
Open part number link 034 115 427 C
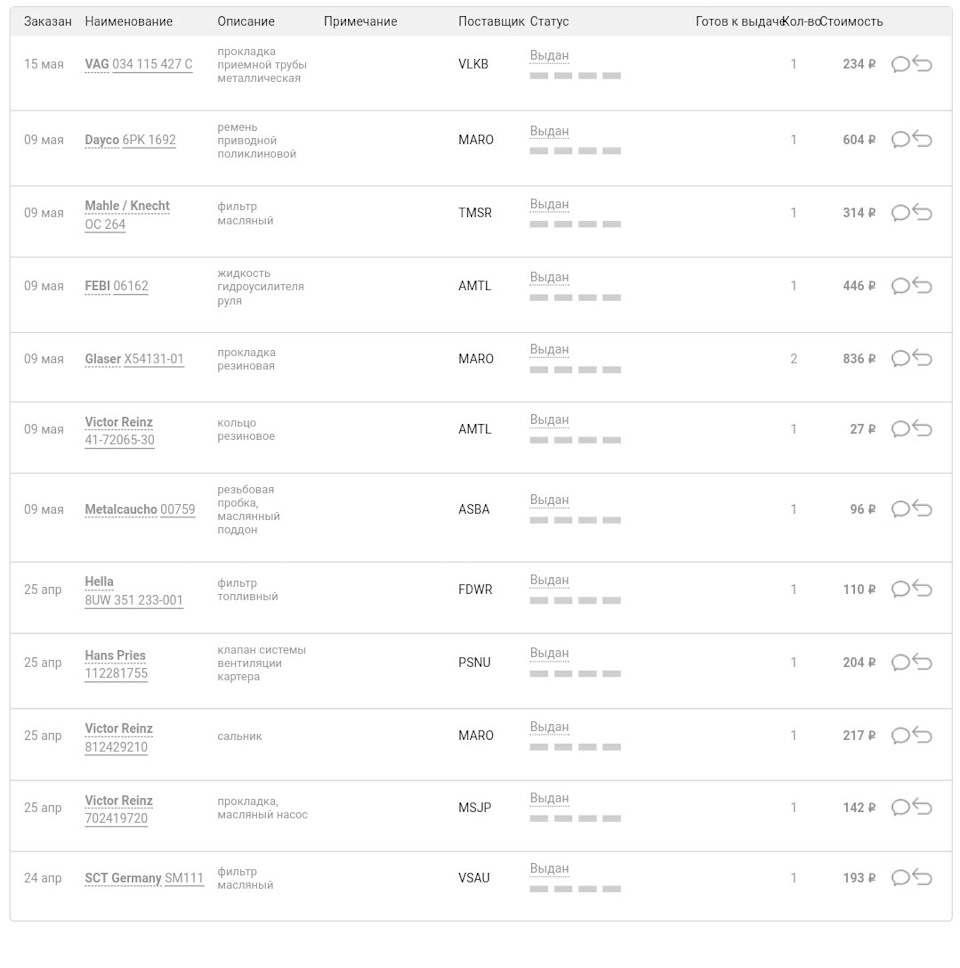(x=152, y=65)
